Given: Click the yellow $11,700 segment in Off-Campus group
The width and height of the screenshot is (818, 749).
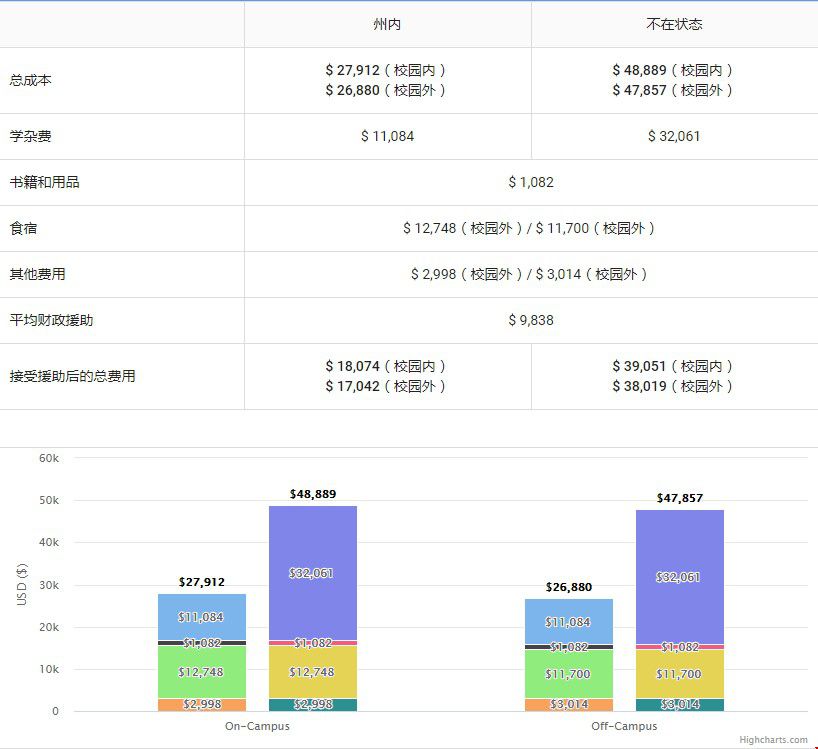Looking at the screenshot, I should (x=679, y=674).
